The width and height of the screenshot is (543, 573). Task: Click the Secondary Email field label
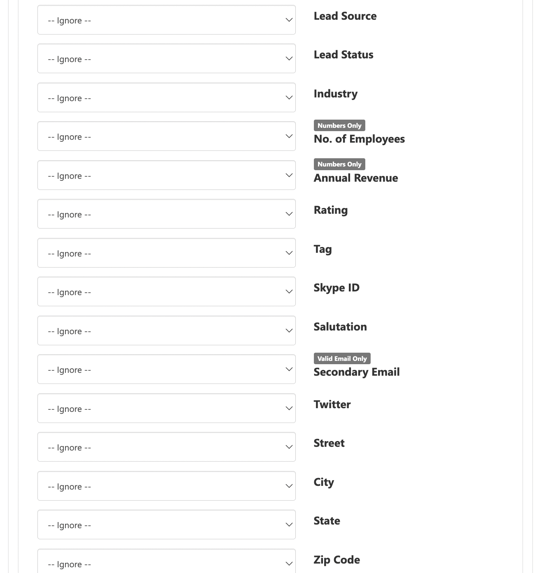click(x=357, y=372)
